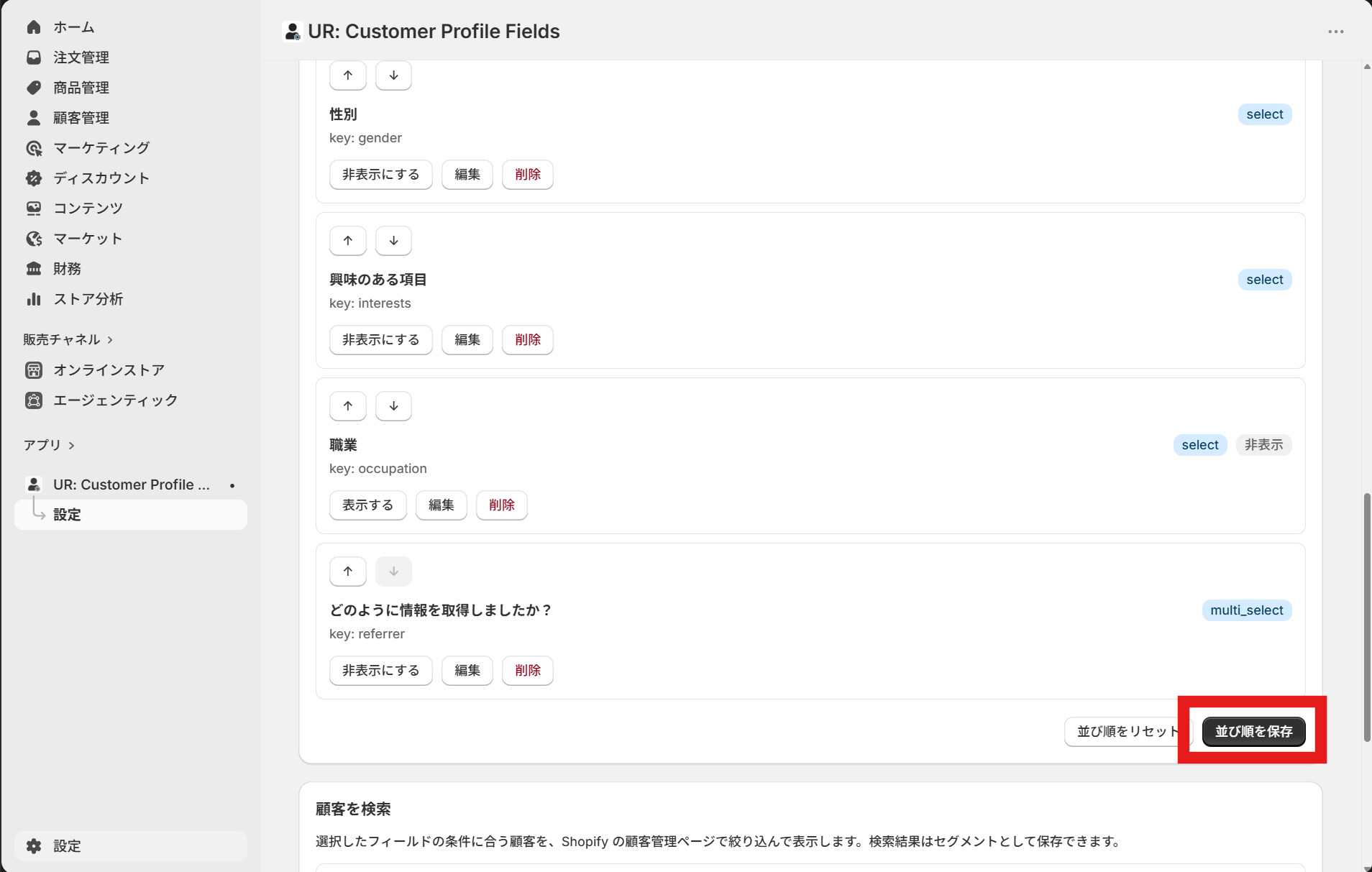Viewport: 1372px width, 872px height.
Task: Open UR: Customer Profile app in sidebar
Action: (x=131, y=485)
